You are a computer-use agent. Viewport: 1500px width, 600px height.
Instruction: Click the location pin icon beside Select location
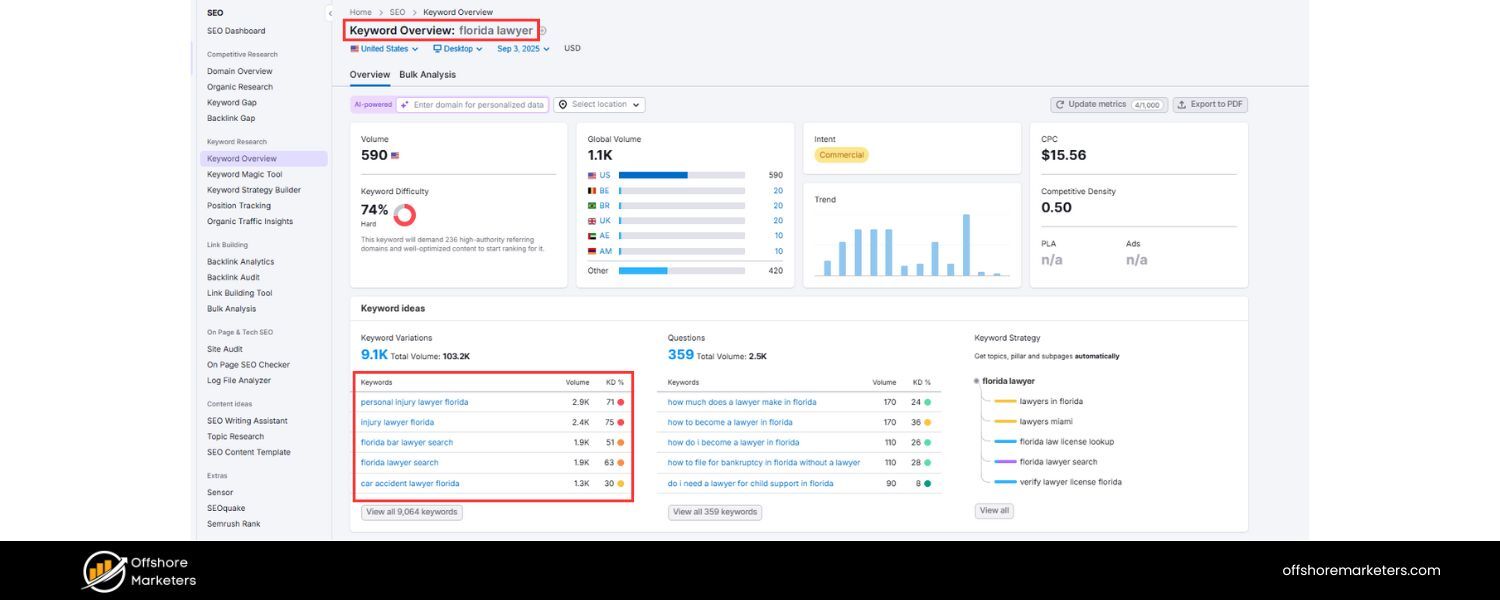click(x=563, y=104)
